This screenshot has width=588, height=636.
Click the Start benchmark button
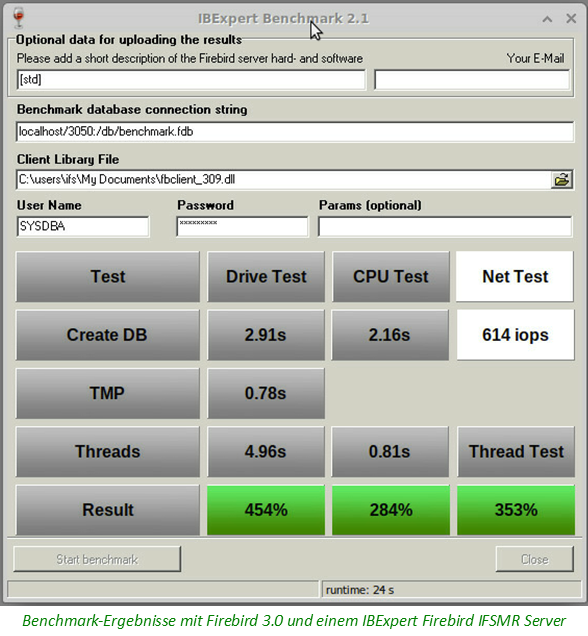tap(97, 559)
